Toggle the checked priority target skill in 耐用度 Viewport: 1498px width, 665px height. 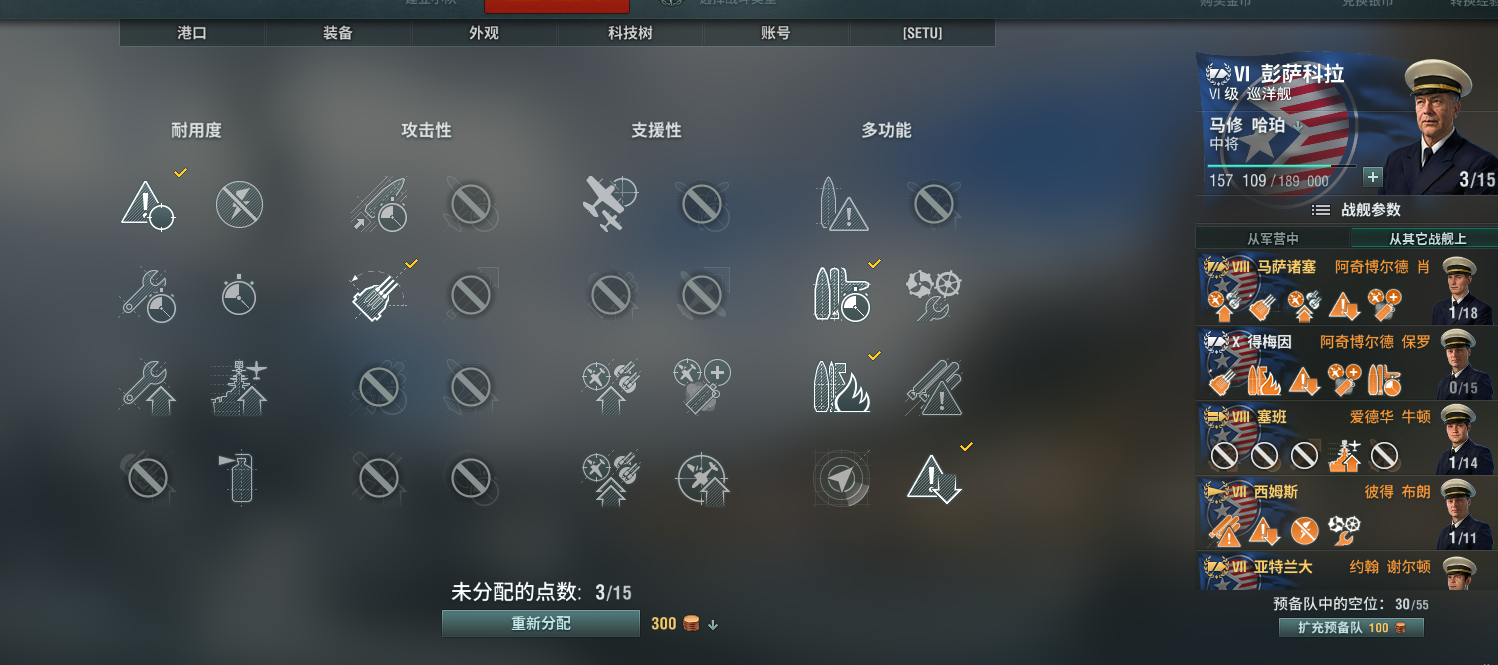coord(148,204)
